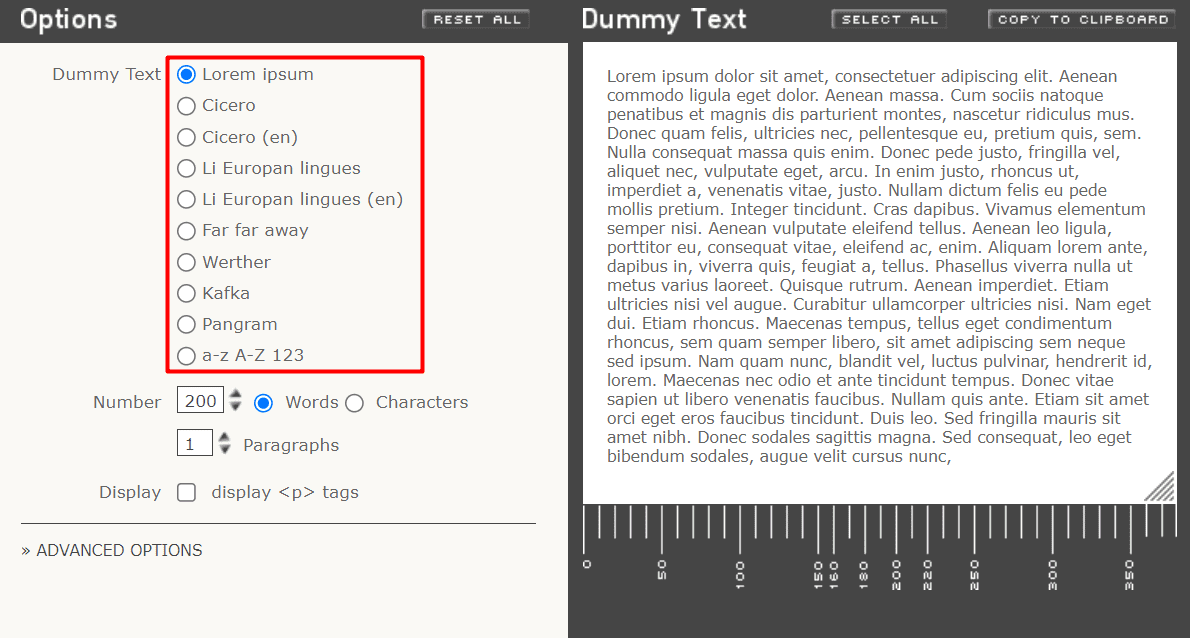Switch count unit to Characters
The width and height of the screenshot is (1190, 638).
tap(354, 403)
